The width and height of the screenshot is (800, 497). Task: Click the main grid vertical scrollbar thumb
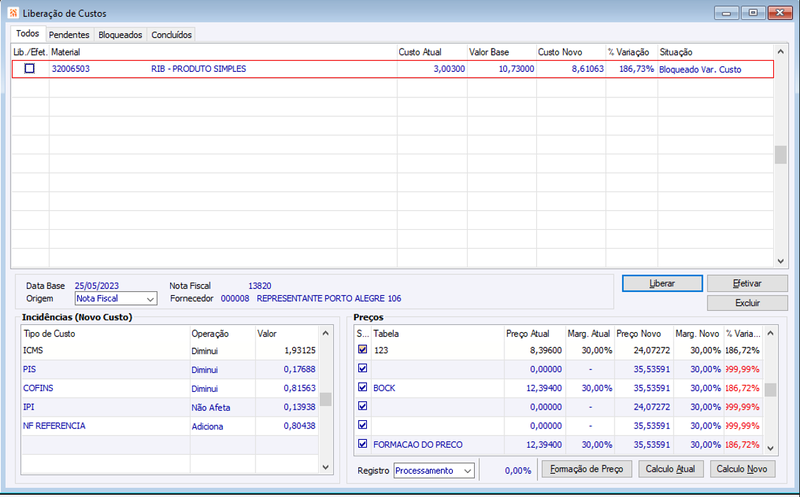[780, 155]
